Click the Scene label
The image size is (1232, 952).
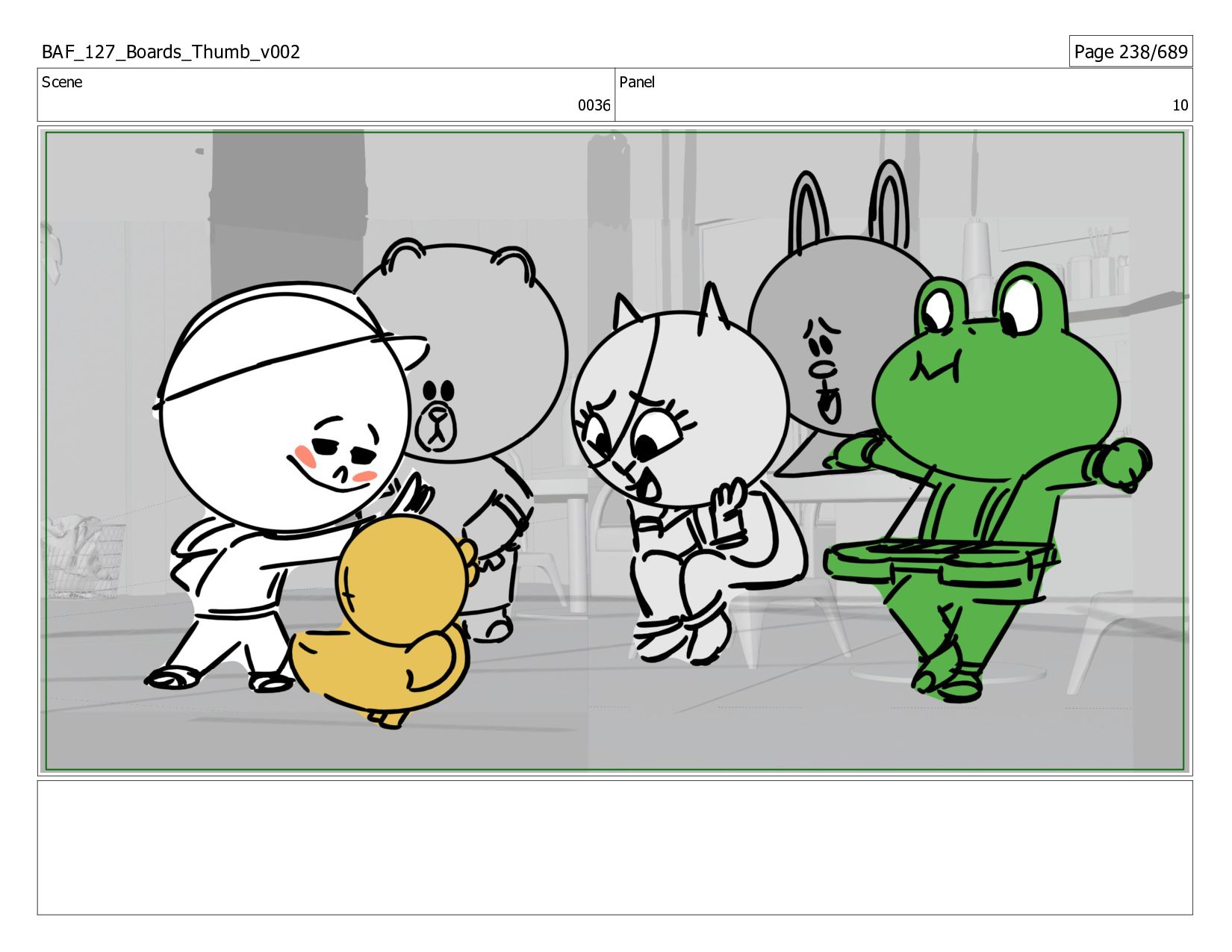click(x=62, y=82)
